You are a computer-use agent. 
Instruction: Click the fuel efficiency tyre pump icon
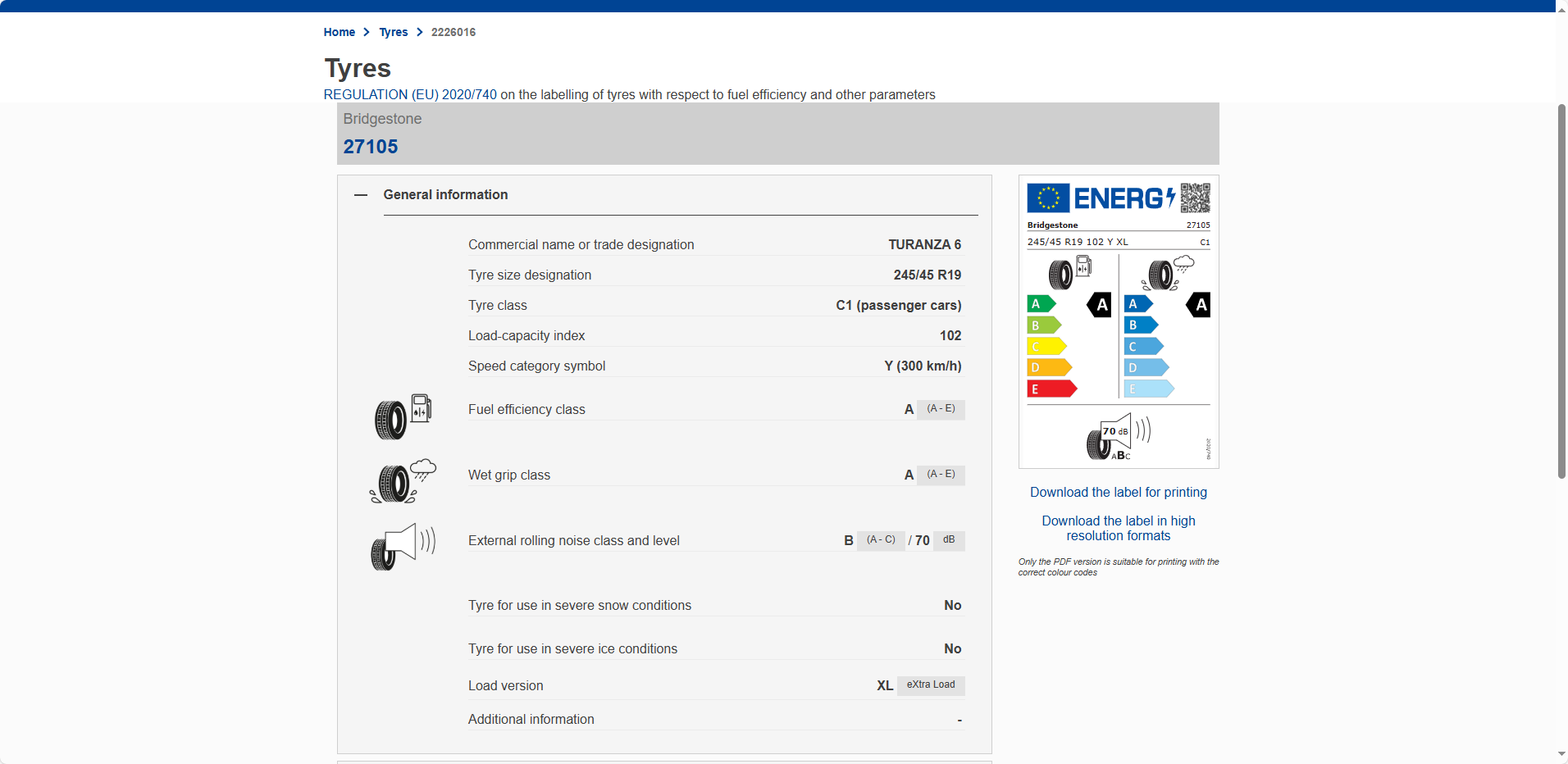coord(403,416)
